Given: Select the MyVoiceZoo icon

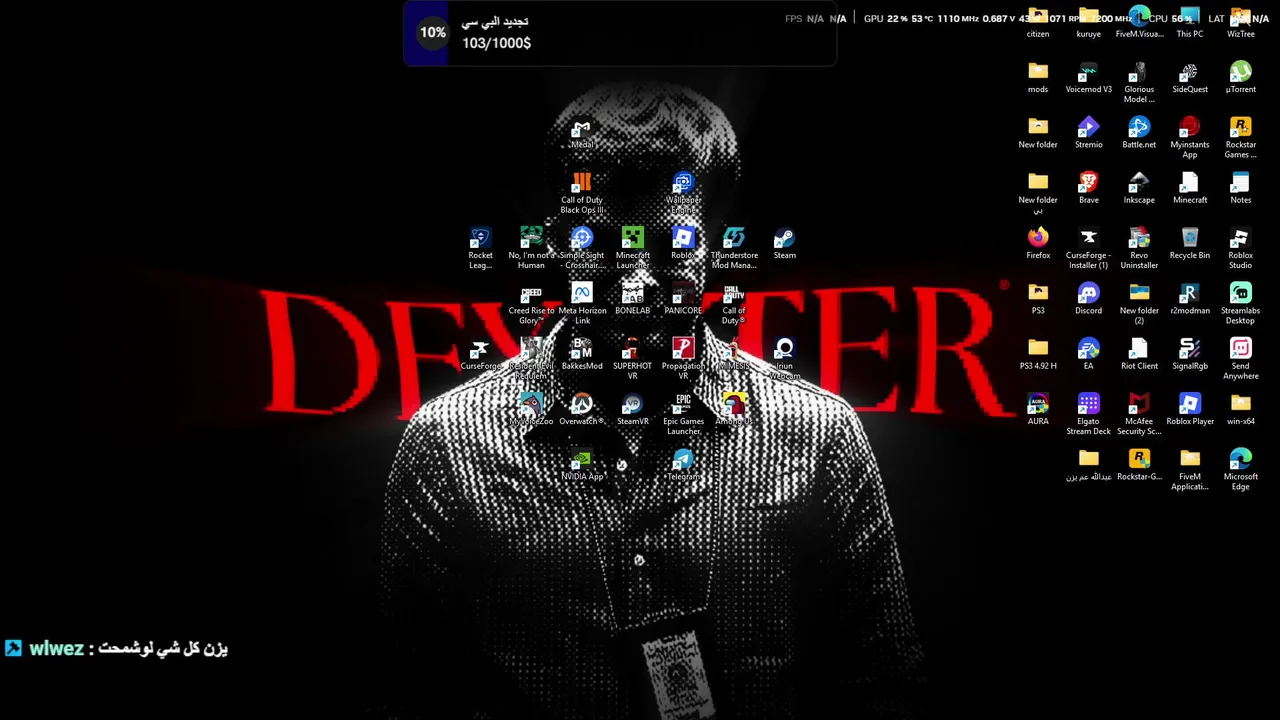Looking at the screenshot, I should tap(531, 408).
